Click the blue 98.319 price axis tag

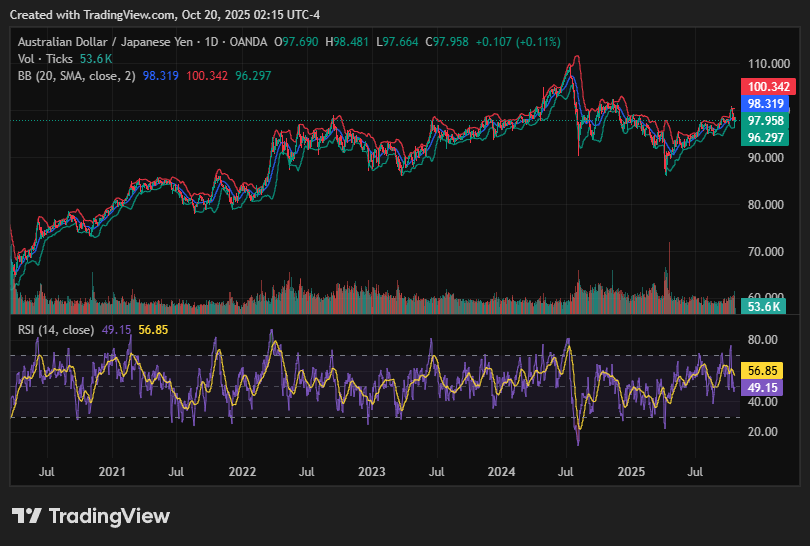(765, 103)
